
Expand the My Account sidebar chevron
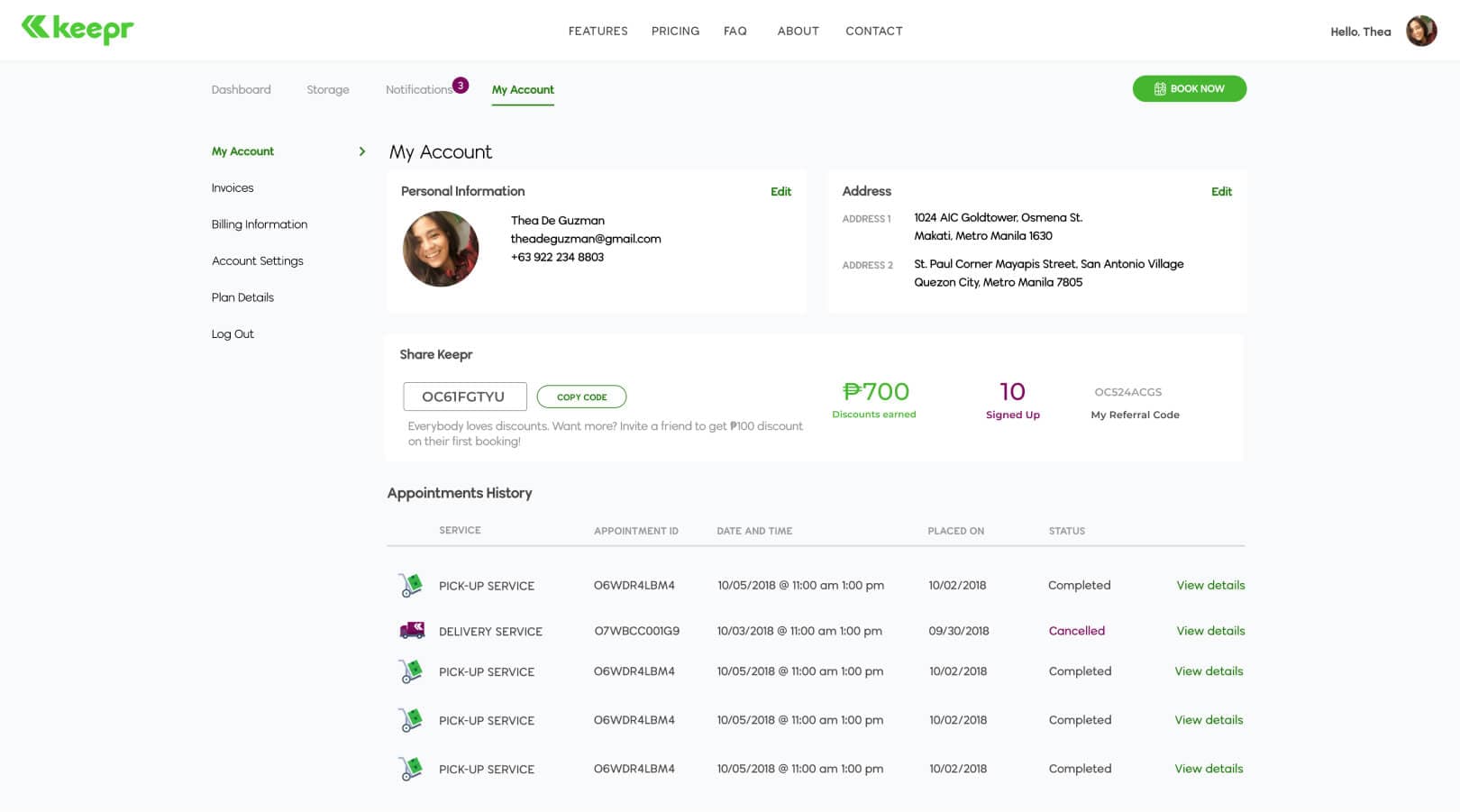tap(362, 151)
